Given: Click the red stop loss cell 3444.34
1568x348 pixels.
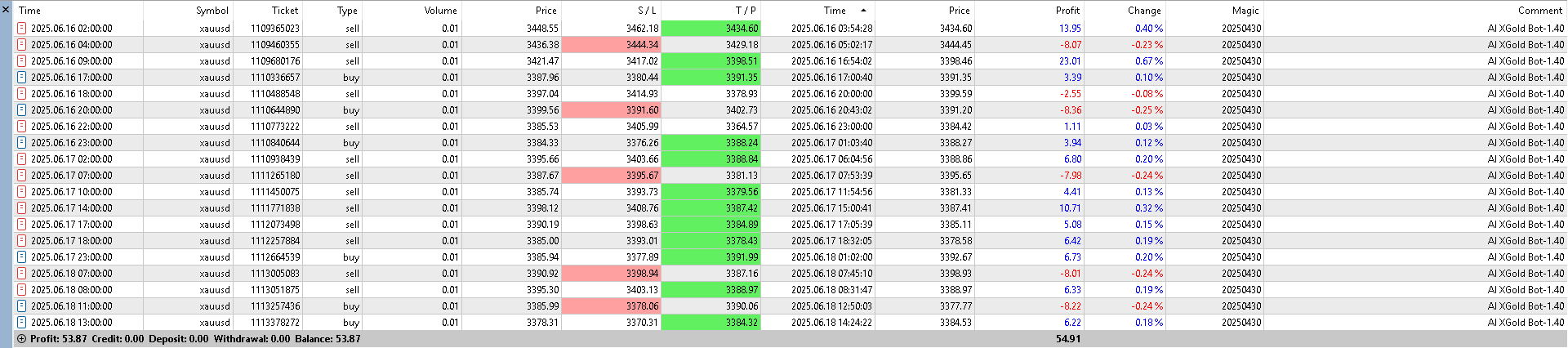Looking at the screenshot, I should pos(612,44).
